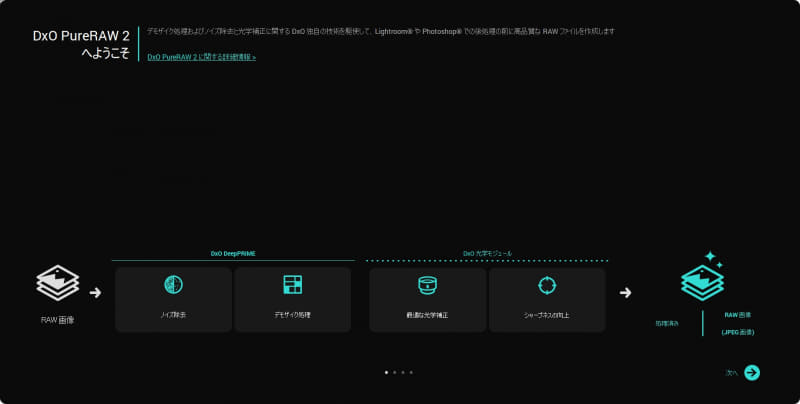Click the (JPEG 画像) label

click(738, 332)
